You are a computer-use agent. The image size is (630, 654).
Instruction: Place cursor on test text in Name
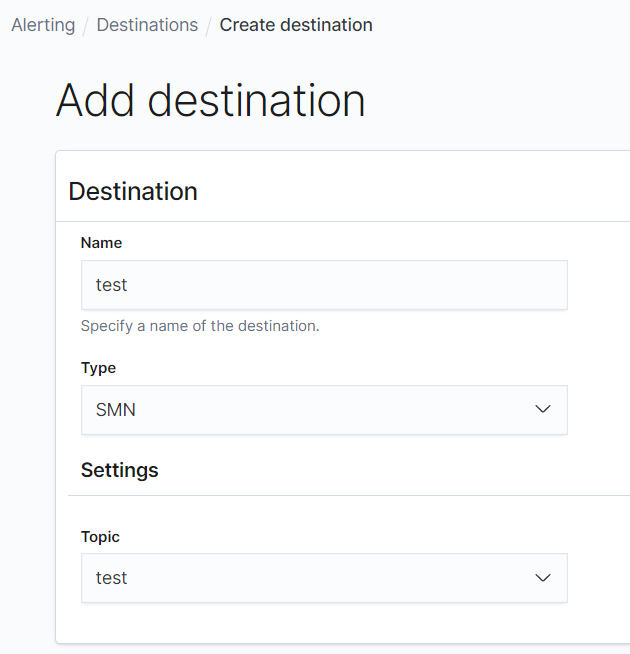pos(112,285)
